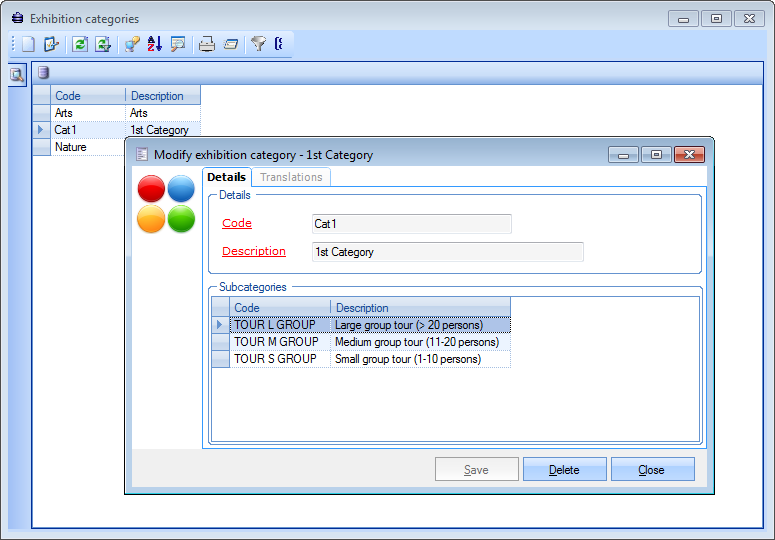Viewport: 775px width, 540px height.
Task: Click the Code field containing Cat1
Action: click(x=411, y=224)
